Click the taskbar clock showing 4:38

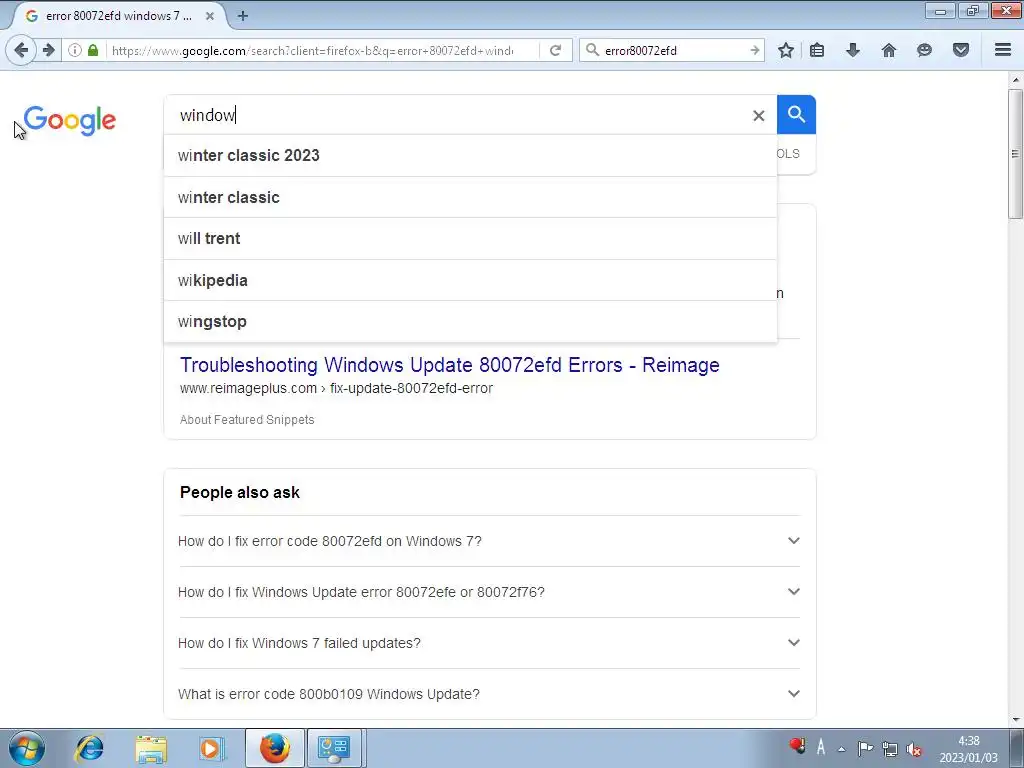(968, 749)
